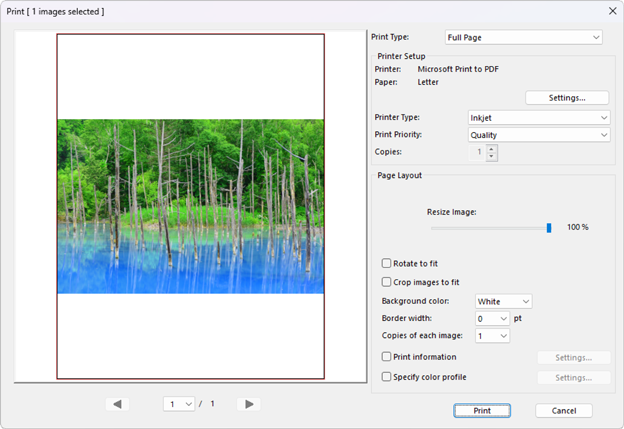Cancel the print dialog
The height and width of the screenshot is (429, 624).
563,411
